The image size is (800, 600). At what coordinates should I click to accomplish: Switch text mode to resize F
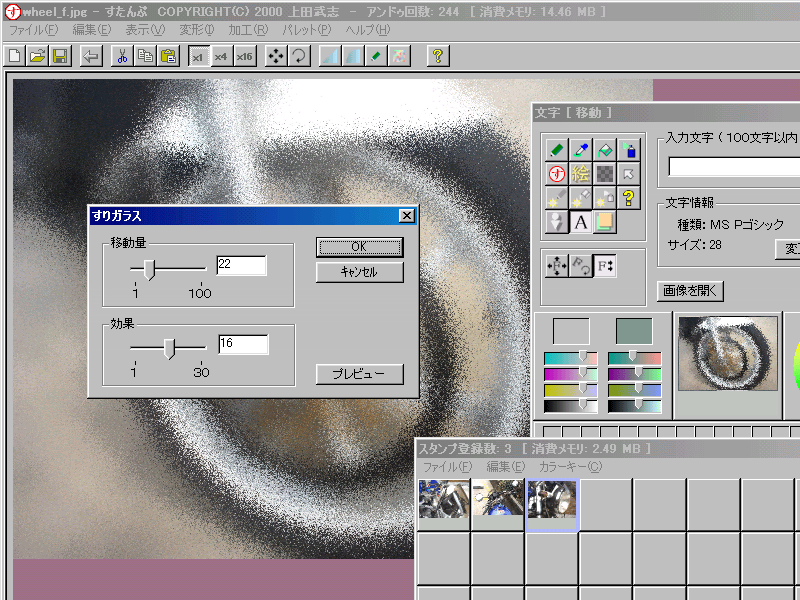point(605,266)
